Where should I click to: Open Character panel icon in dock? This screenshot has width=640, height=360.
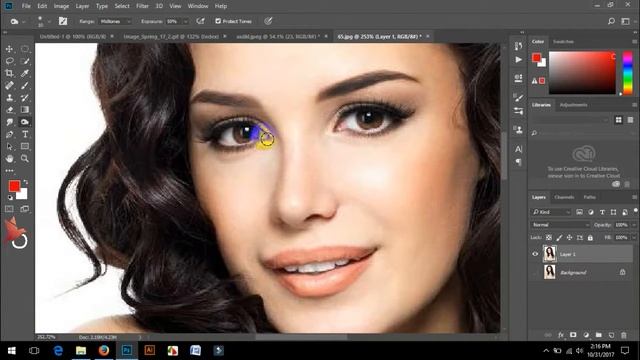[518, 149]
